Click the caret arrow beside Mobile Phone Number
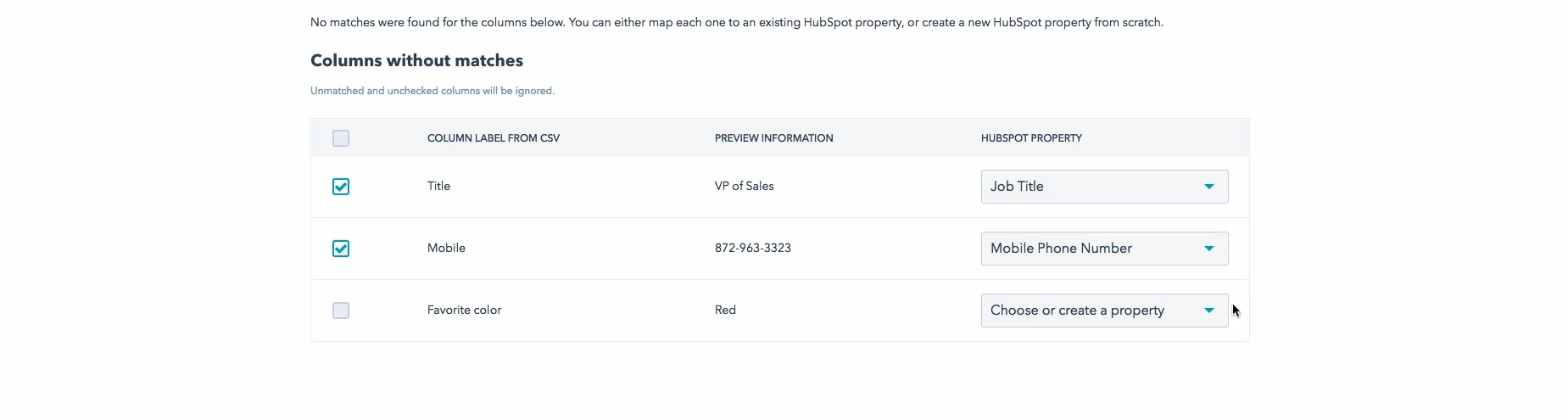 coord(1209,249)
